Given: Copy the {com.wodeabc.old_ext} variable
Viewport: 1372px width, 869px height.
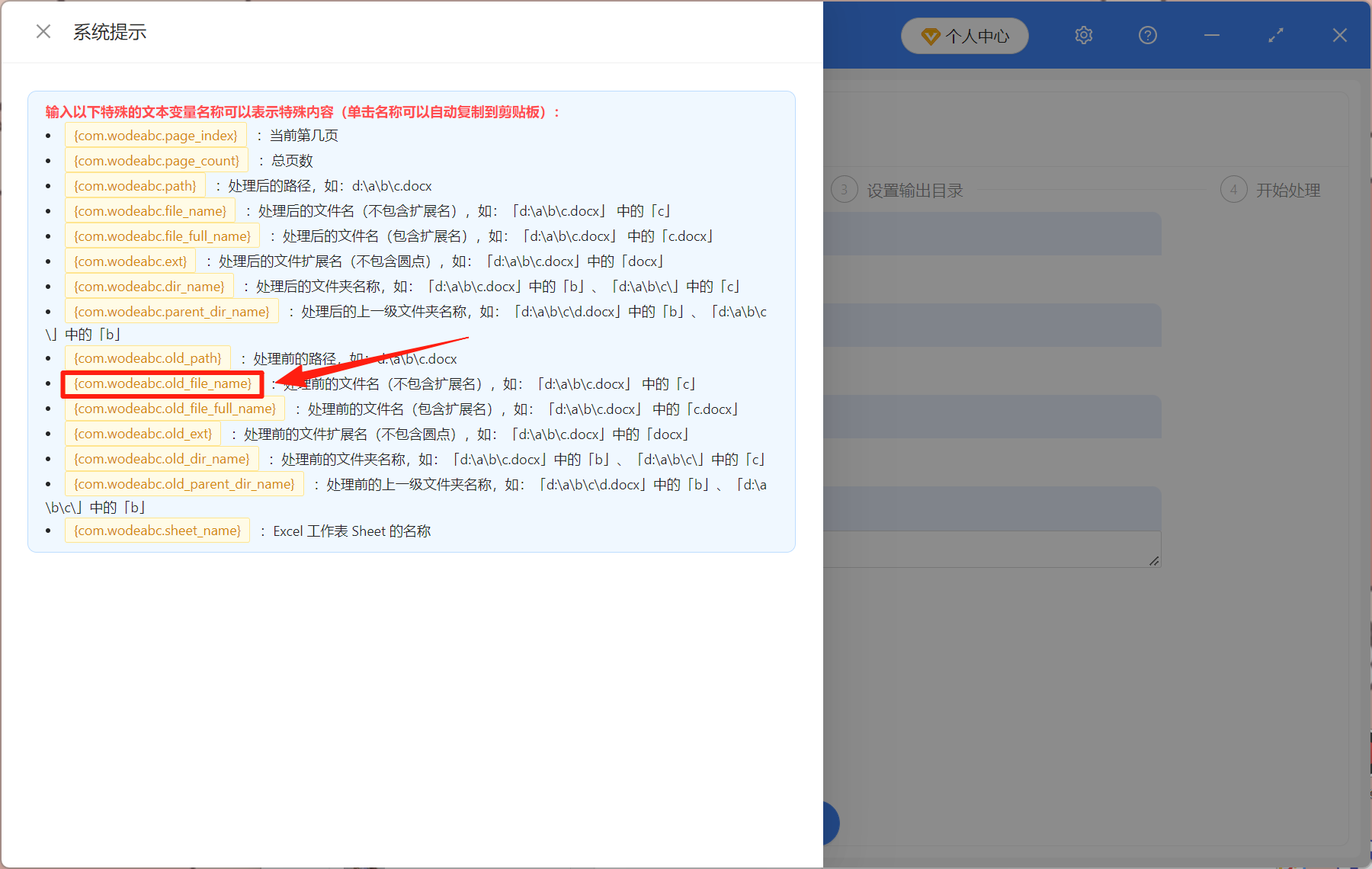Looking at the screenshot, I should (x=143, y=433).
